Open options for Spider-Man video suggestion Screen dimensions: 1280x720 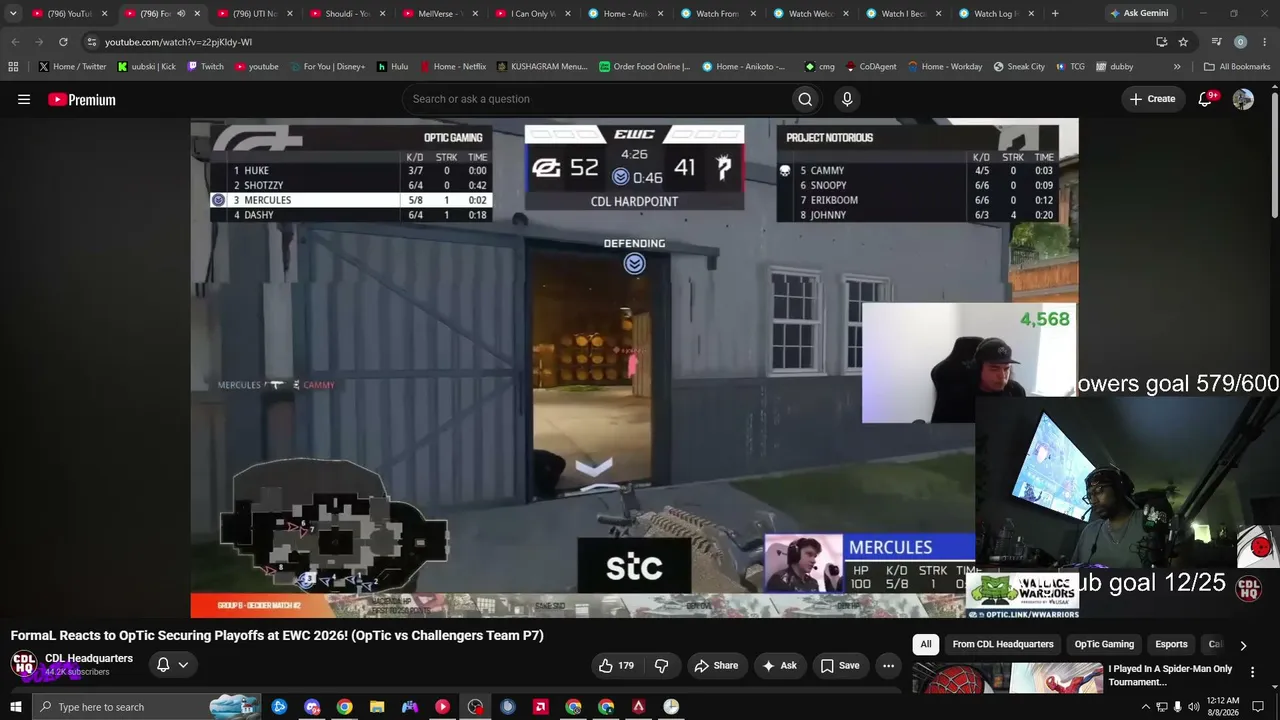pyautogui.click(x=1252, y=672)
